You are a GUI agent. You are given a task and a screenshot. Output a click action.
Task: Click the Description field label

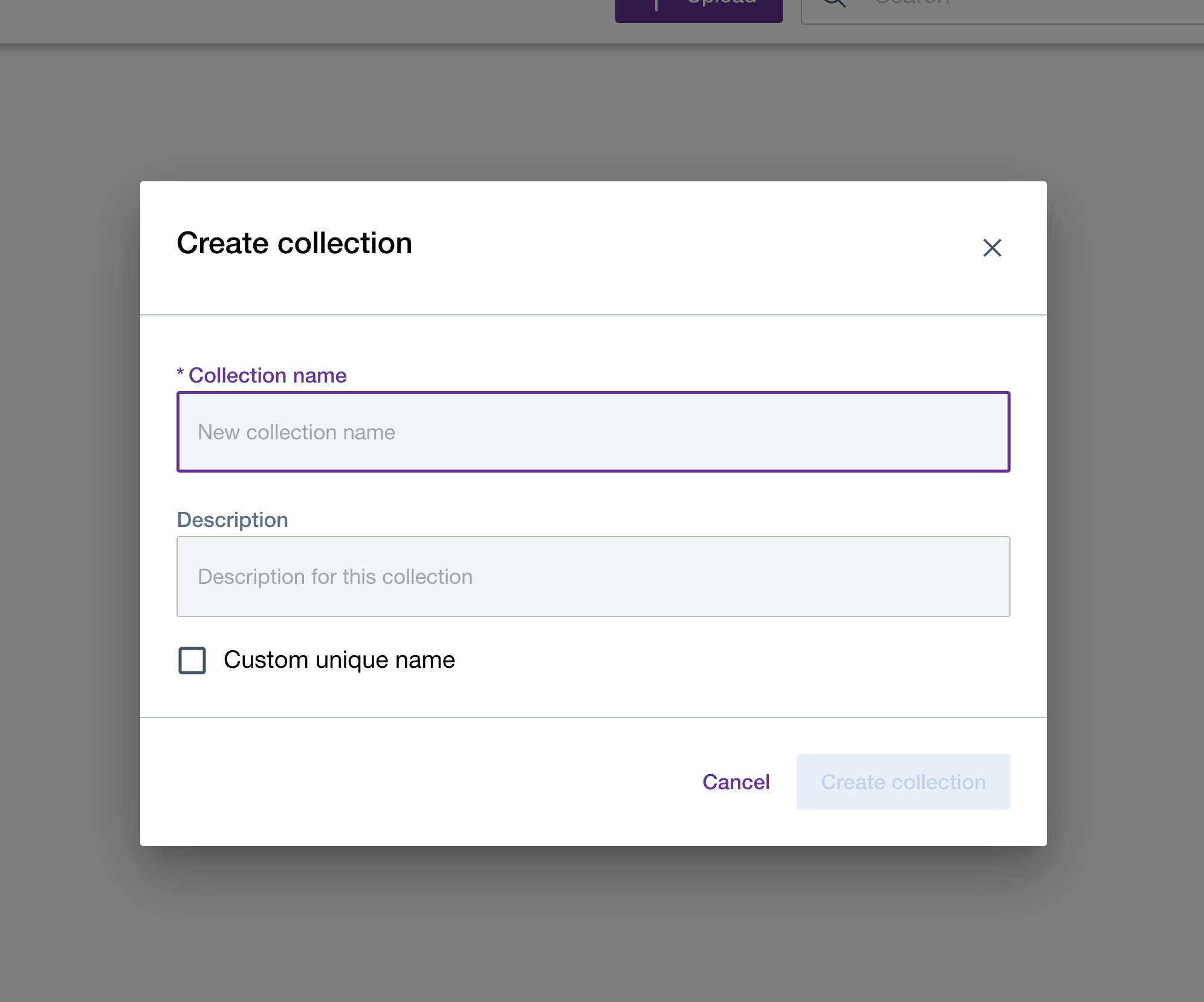point(232,520)
